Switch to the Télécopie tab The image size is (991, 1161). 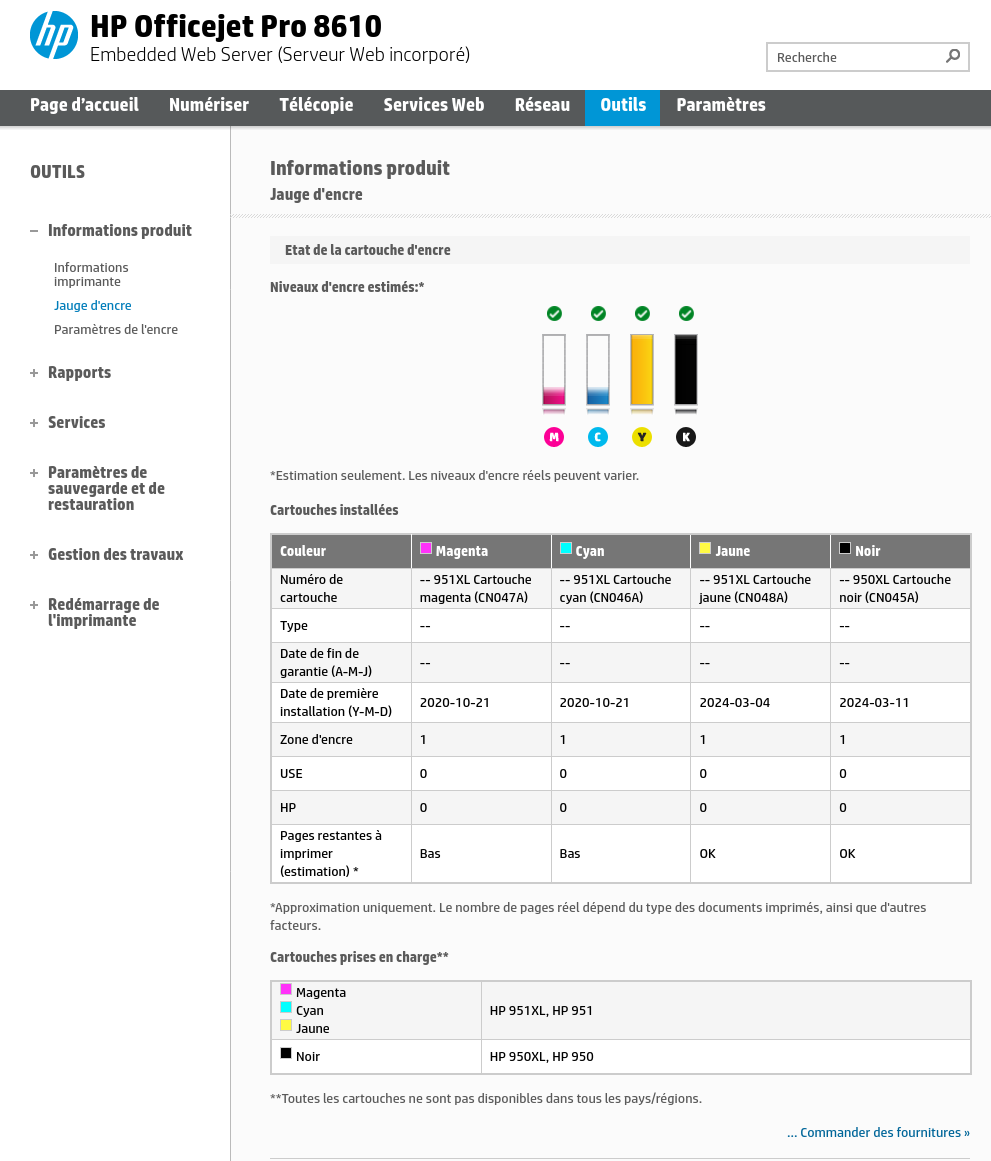coord(316,105)
